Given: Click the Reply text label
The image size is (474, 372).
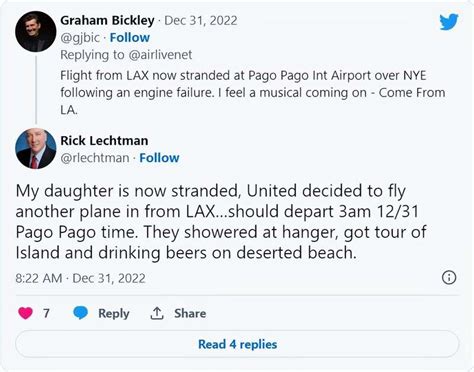Looking at the screenshot, I should pyautogui.click(x=114, y=313).
